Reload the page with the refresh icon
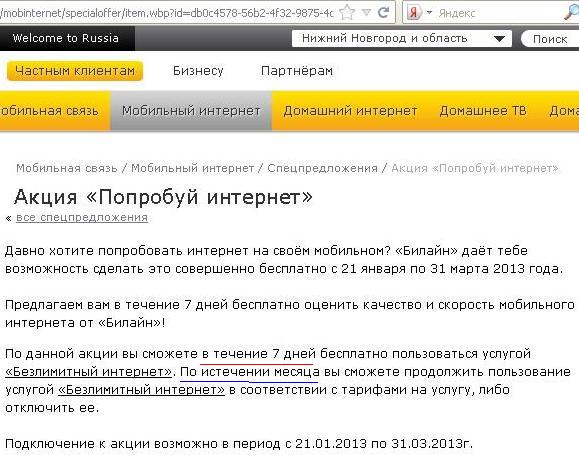Image resolution: width=579 pixels, height=460 pixels. coord(384,13)
